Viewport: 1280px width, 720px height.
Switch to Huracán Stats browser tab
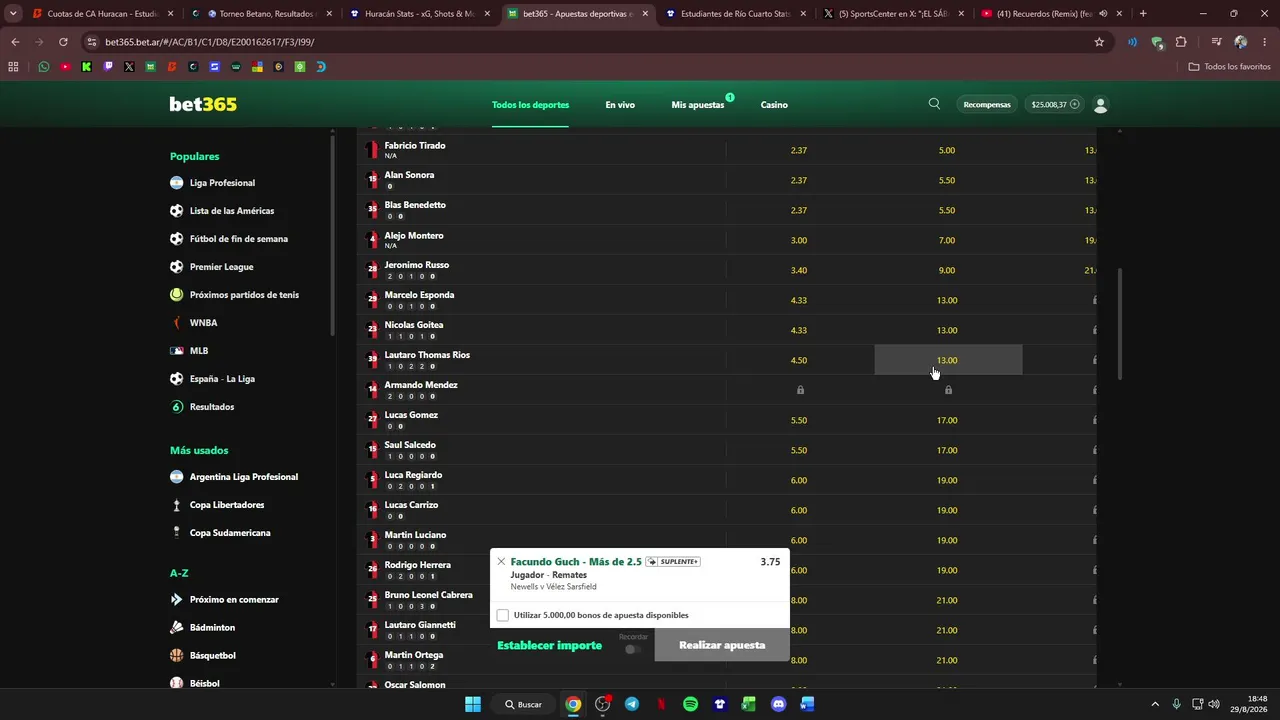pyautogui.click(x=418, y=14)
